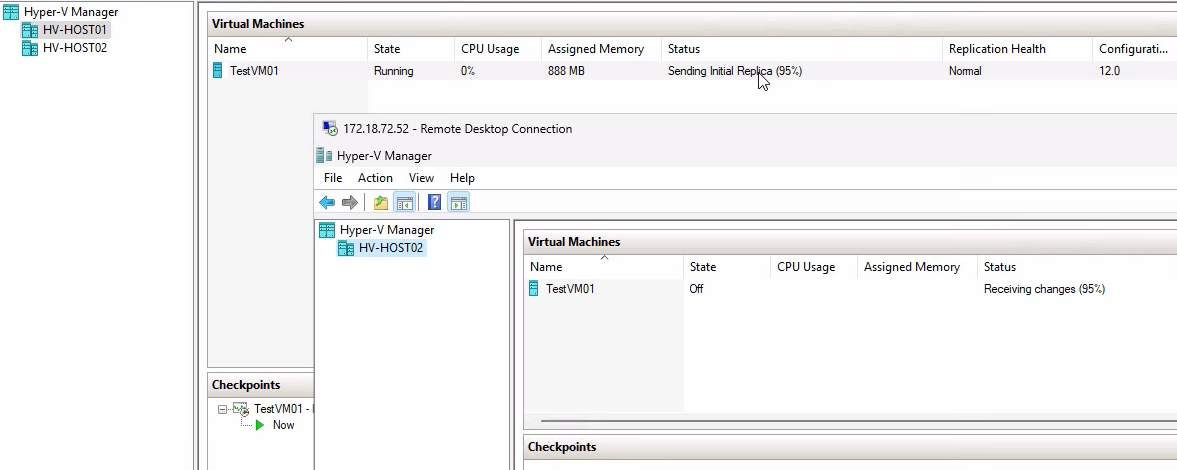Screen dimensions: 1177x470
Task: Sort outer VM list by CPU Usage column
Action: tap(497, 49)
